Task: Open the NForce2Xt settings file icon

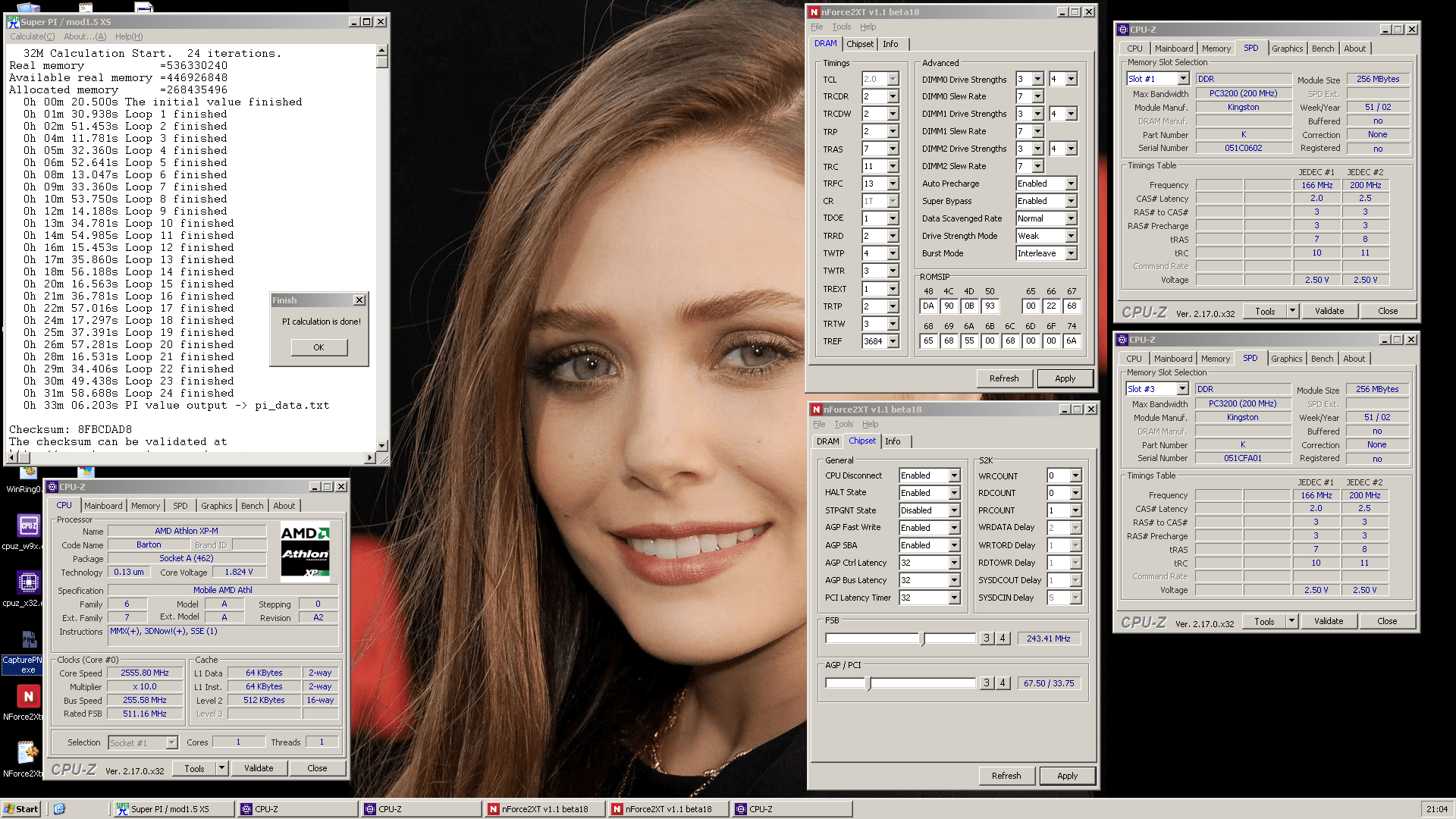Action: point(28,752)
